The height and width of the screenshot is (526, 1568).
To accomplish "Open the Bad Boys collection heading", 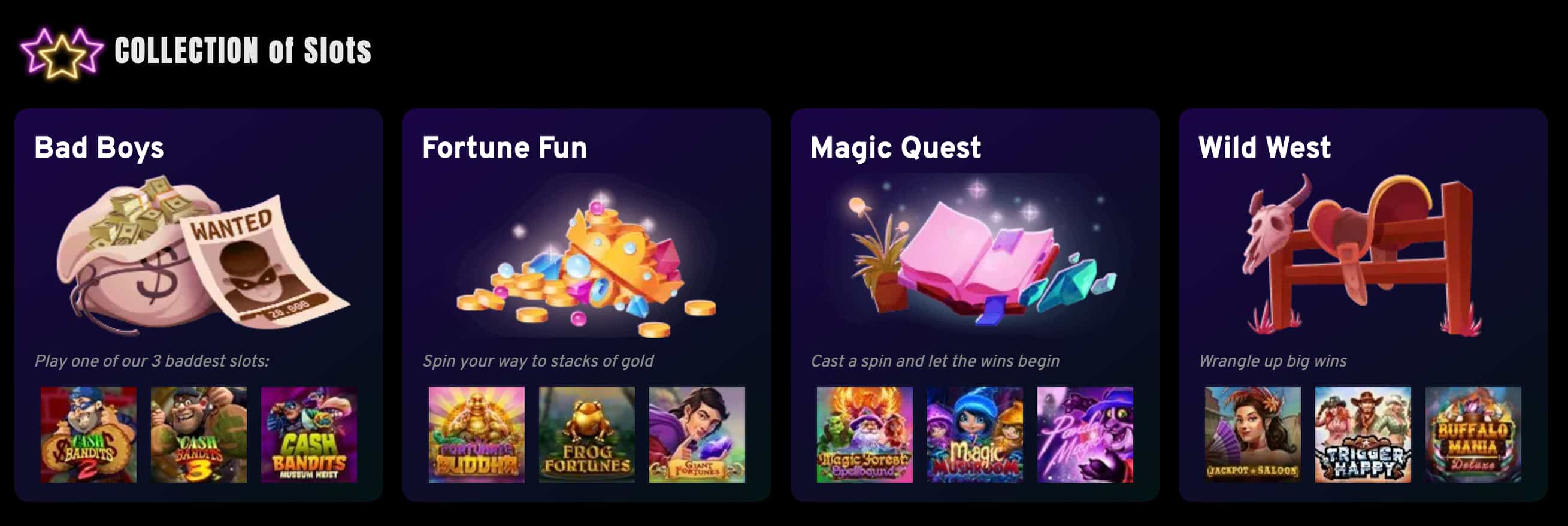I will (99, 148).
